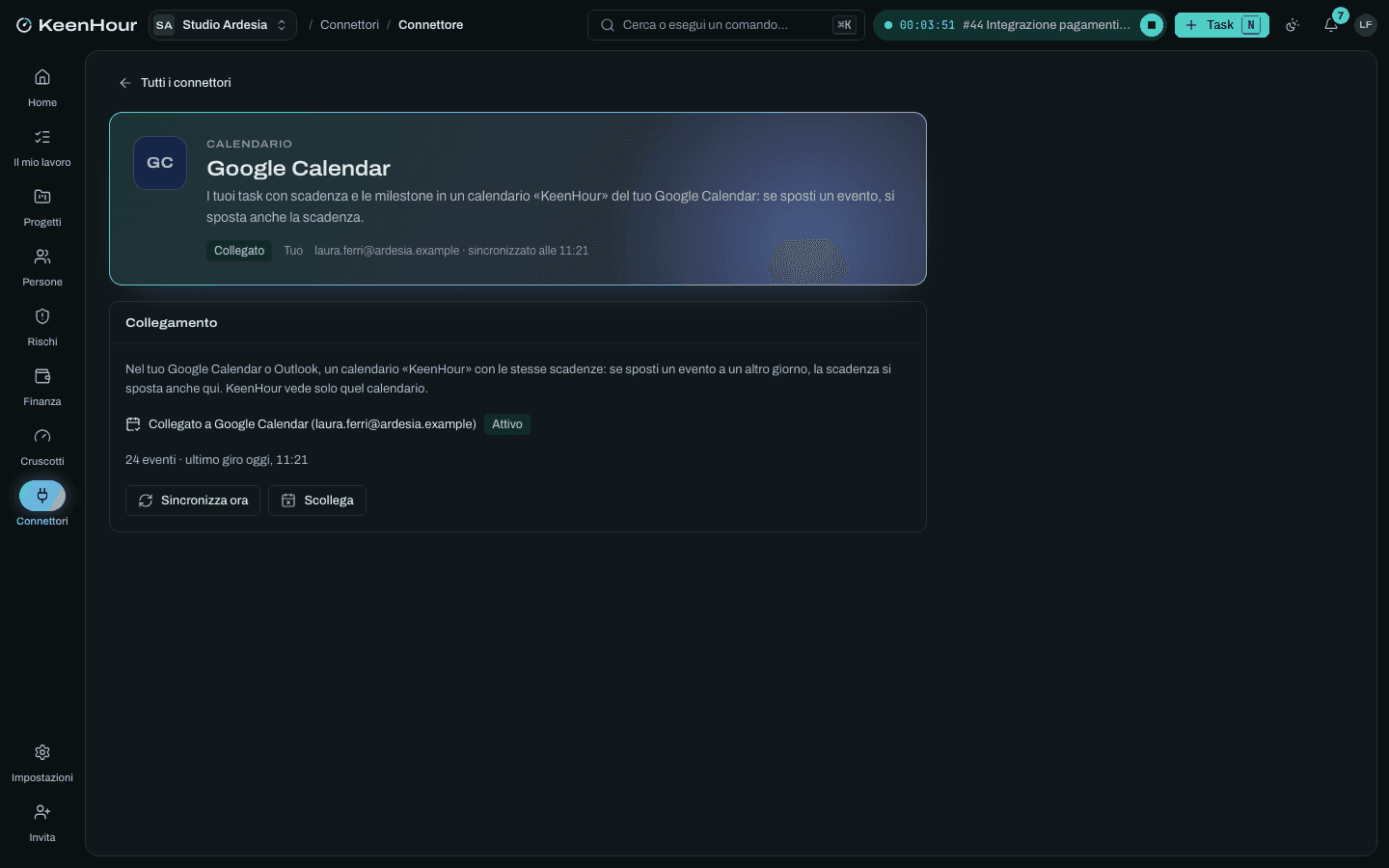Open the Persone section
Image resolution: width=1389 pixels, height=868 pixels.
(x=42, y=267)
